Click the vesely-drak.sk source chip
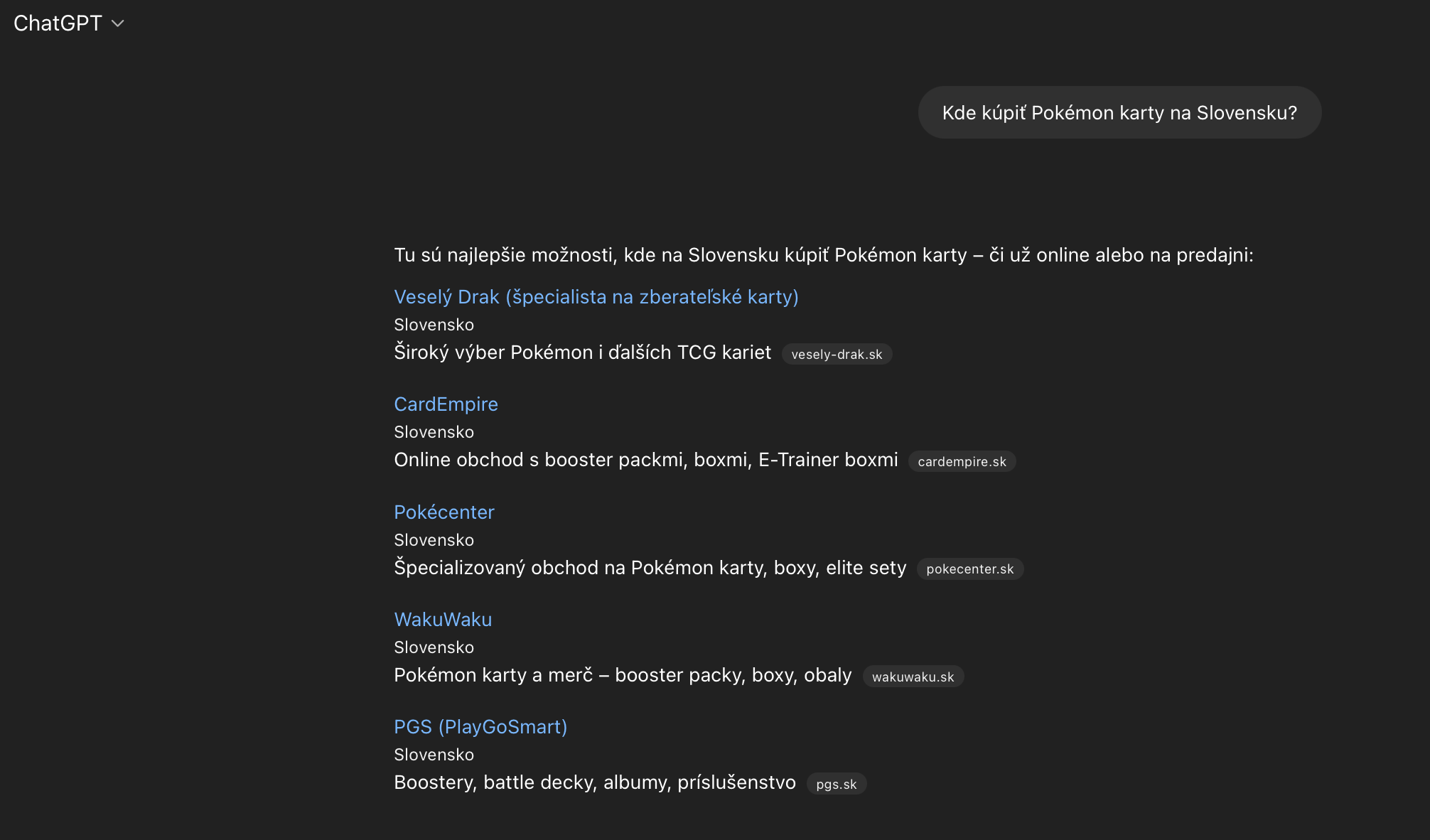Image resolution: width=1430 pixels, height=840 pixels. (x=837, y=354)
